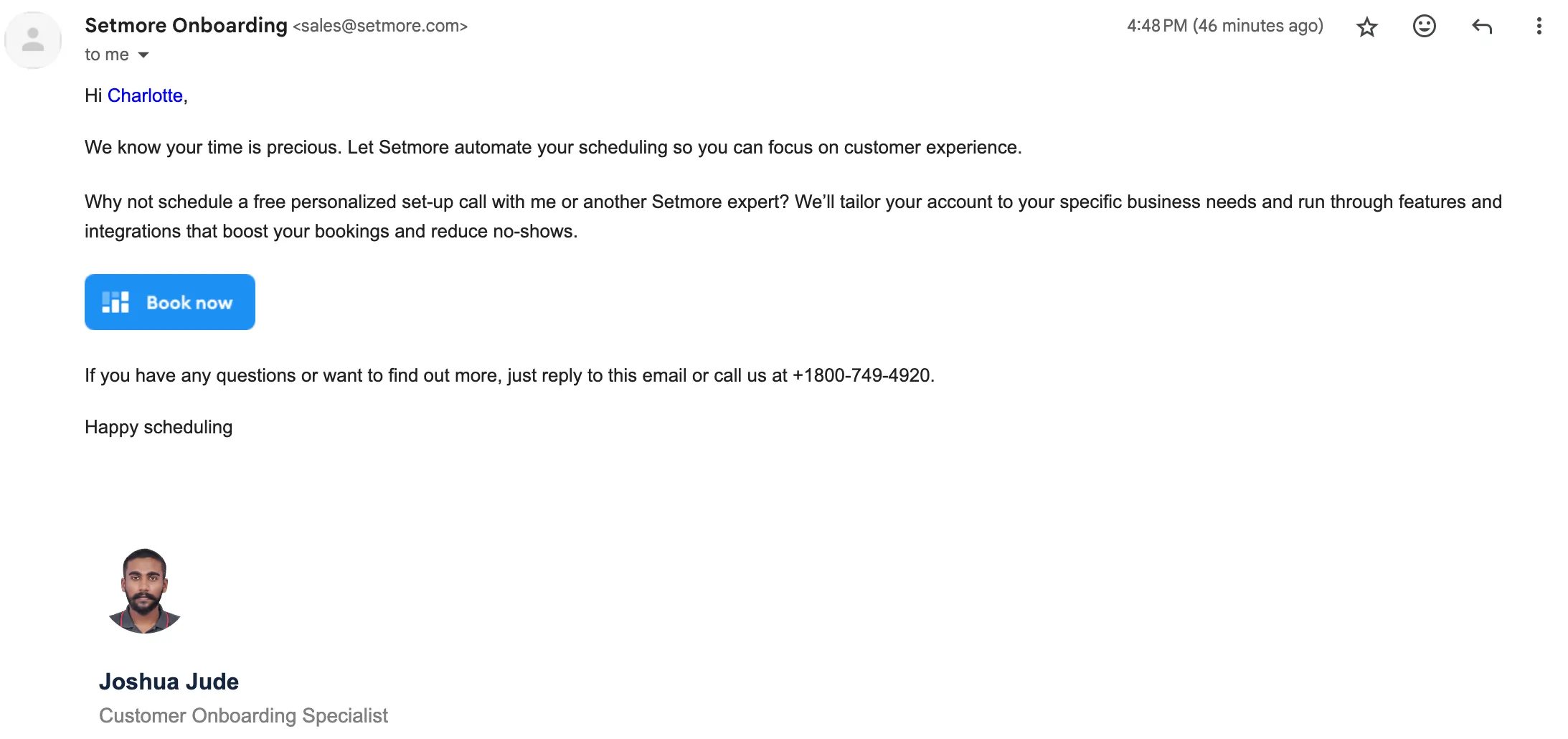Click Joshua Jude's profile photo
The image size is (1568, 739).
point(144,591)
